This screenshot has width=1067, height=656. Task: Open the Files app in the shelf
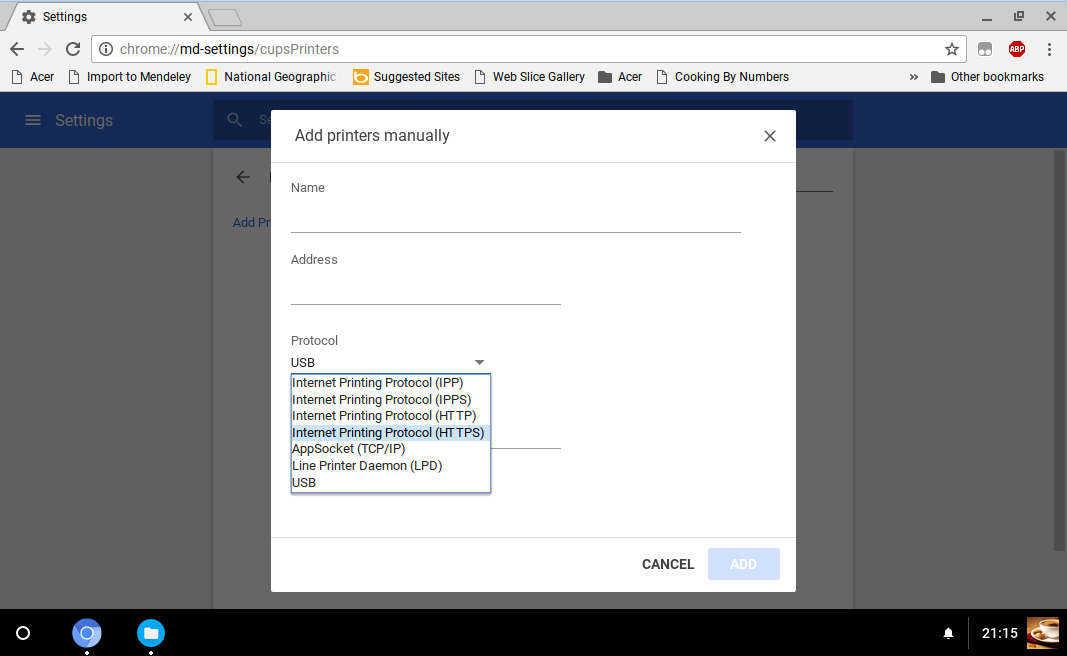point(151,633)
